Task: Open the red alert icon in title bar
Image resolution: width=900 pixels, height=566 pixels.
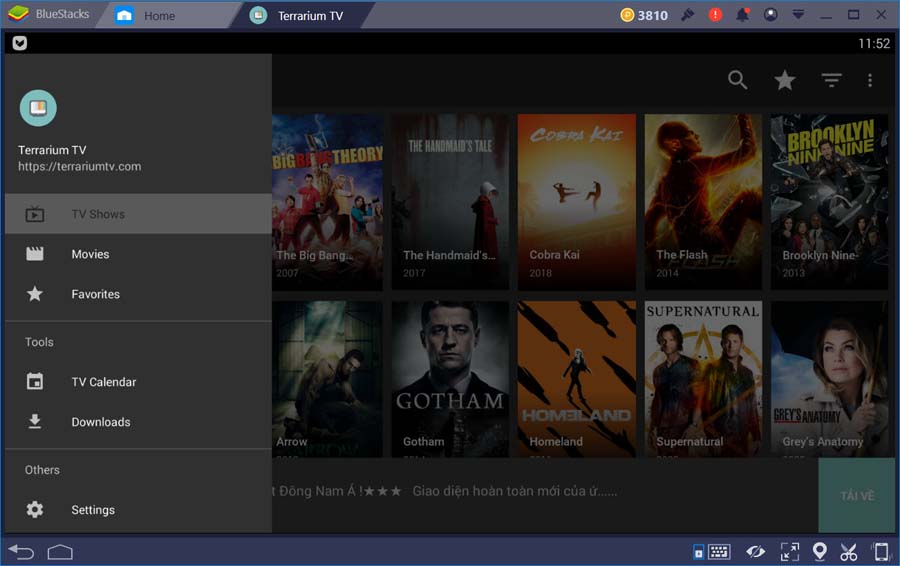Action: [715, 15]
